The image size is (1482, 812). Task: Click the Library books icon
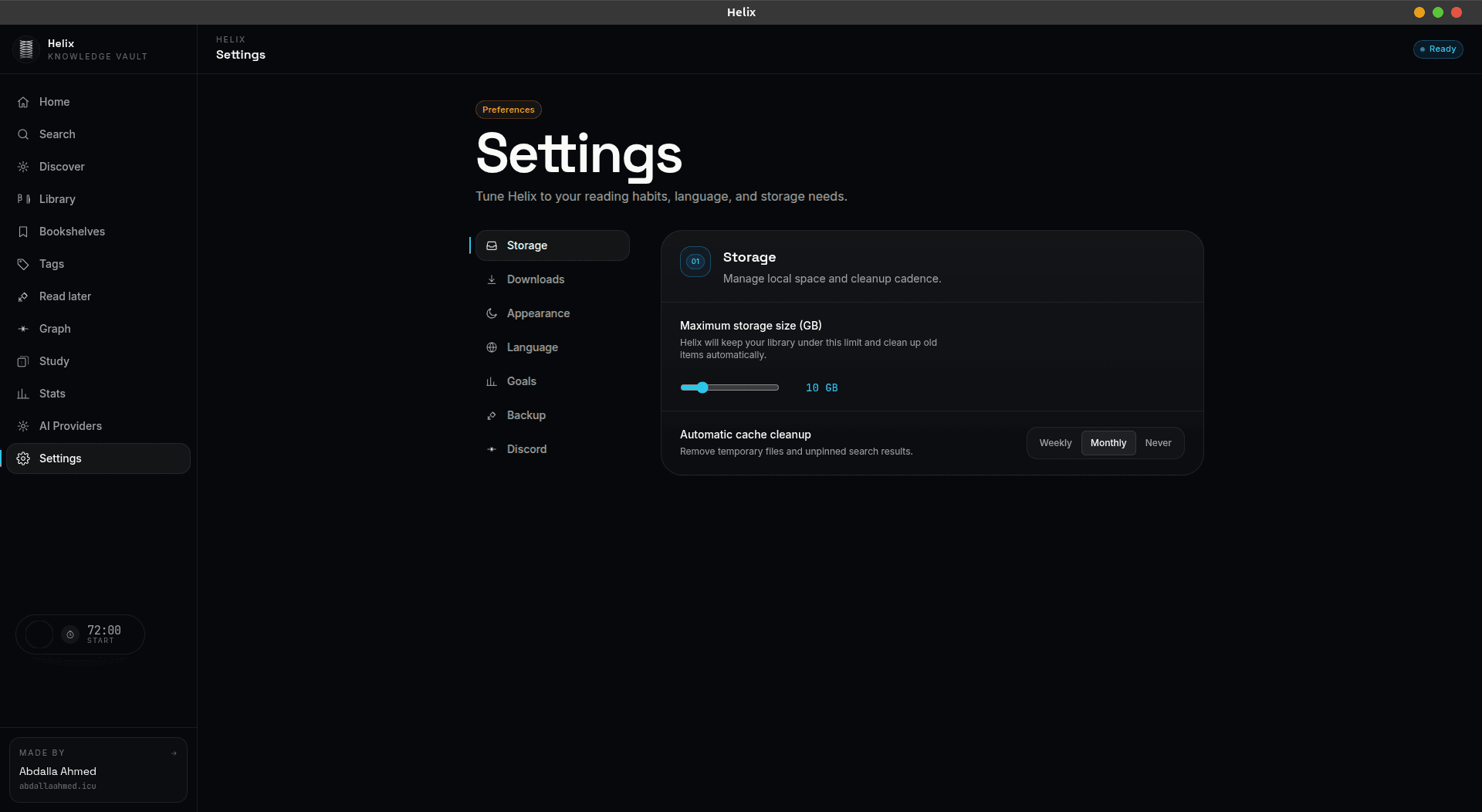point(23,199)
